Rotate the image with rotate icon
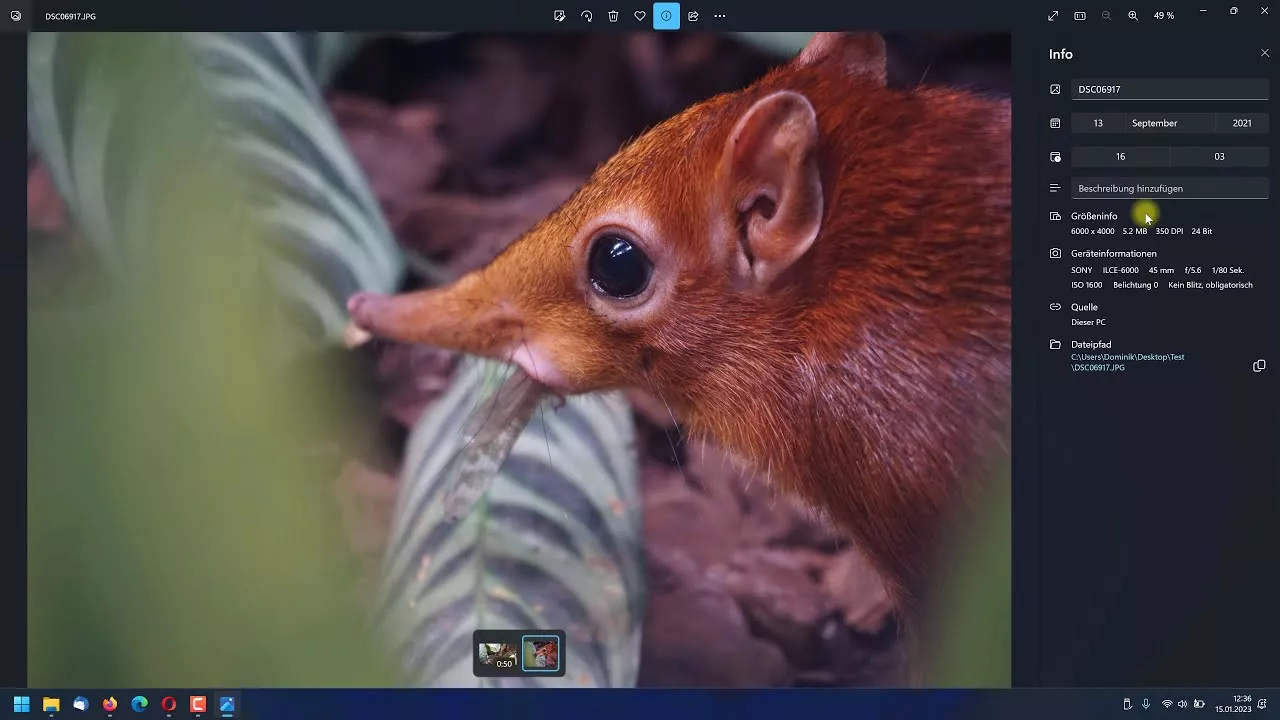1280x720 pixels. (x=587, y=16)
